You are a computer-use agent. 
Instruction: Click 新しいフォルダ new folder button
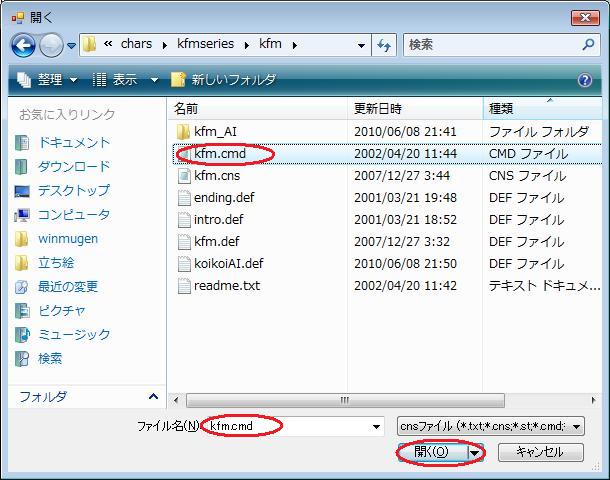coord(224,80)
